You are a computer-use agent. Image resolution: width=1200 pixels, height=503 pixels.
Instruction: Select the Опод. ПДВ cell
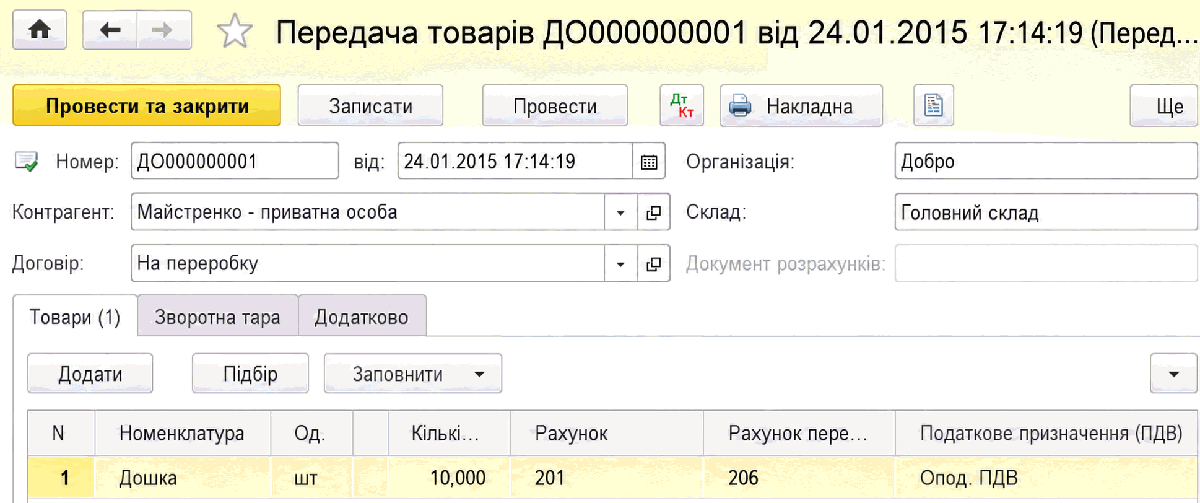click(x=1047, y=477)
